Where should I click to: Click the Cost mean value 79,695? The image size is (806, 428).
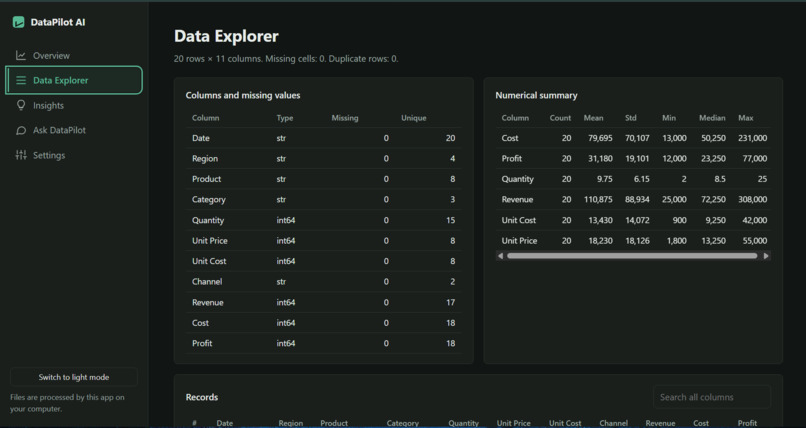600,138
